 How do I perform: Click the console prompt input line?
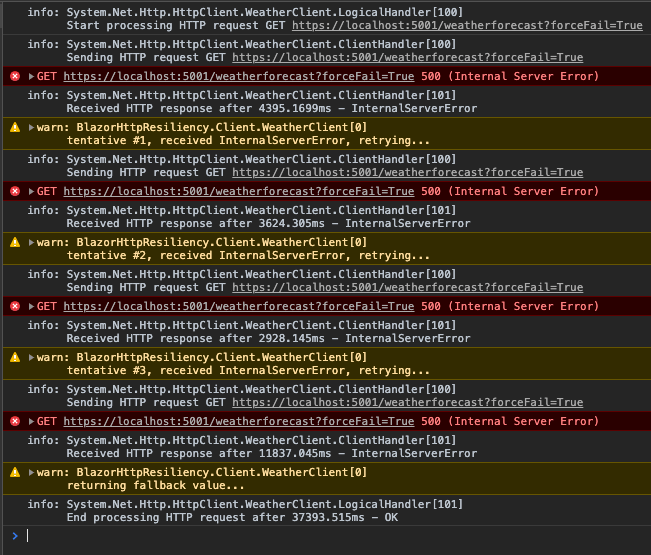pos(330,536)
